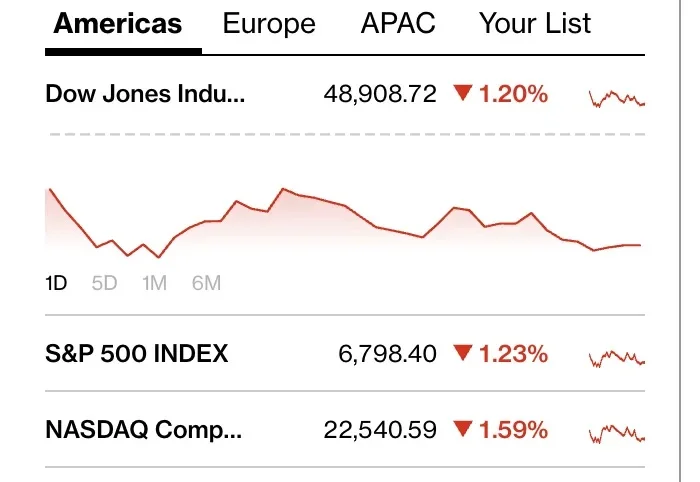Click the NASDAQ sparkline thumbnail

(x=617, y=433)
